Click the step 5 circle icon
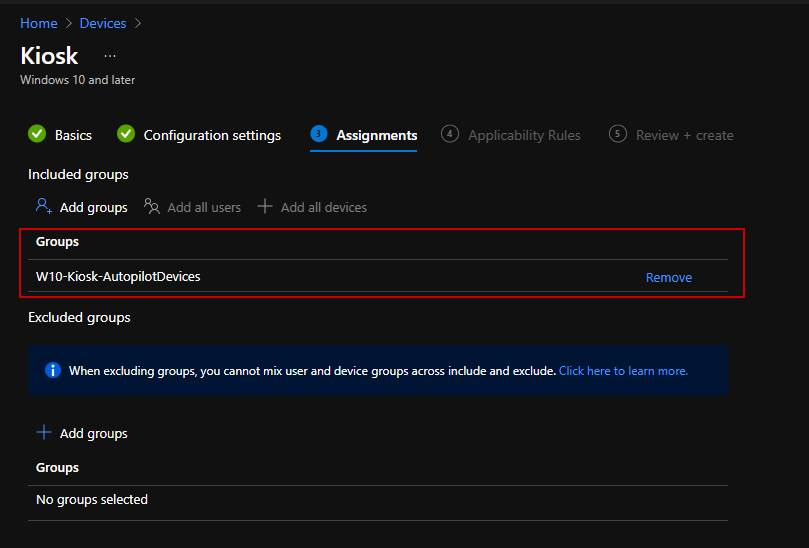Viewport: 809px width, 548px height. click(618, 134)
